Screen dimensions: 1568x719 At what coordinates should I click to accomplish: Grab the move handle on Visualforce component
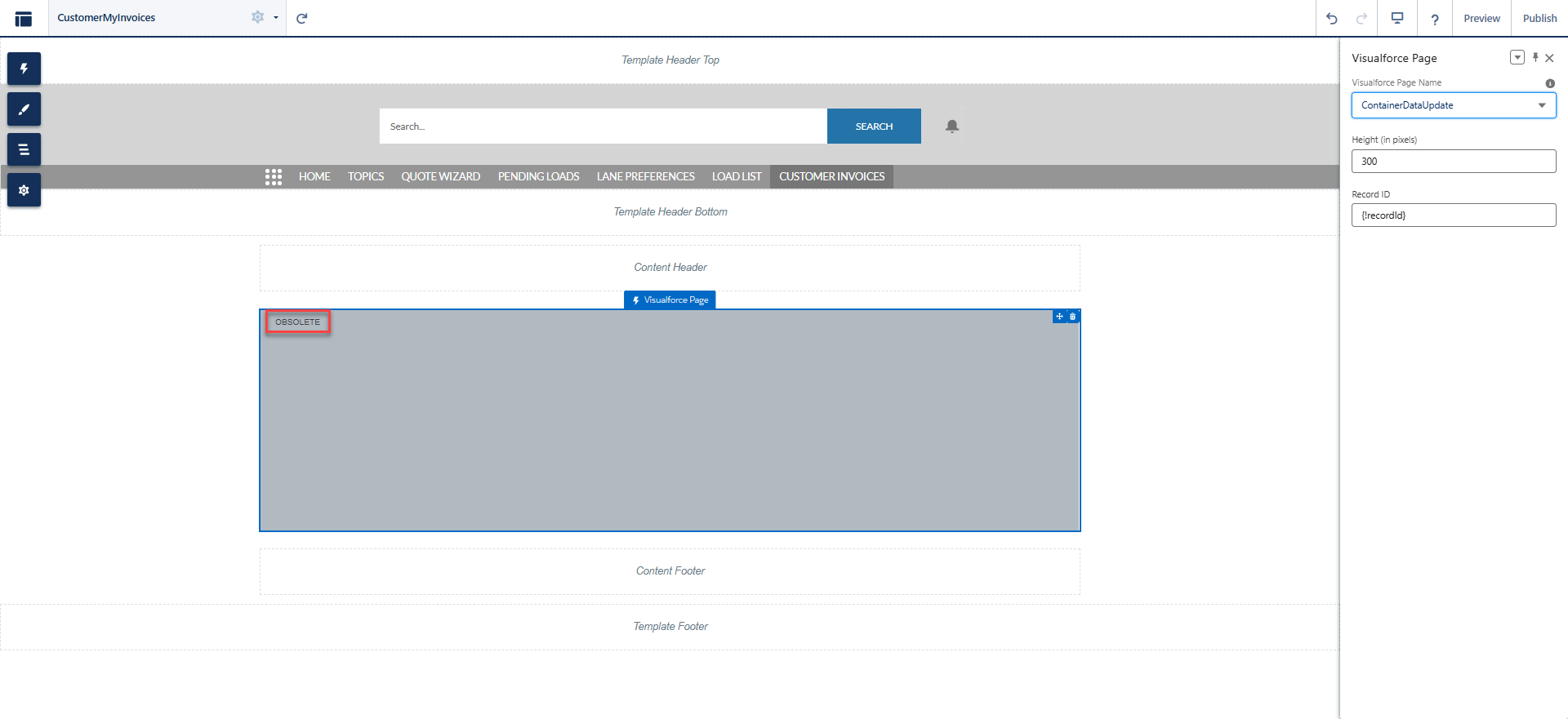click(x=1059, y=317)
